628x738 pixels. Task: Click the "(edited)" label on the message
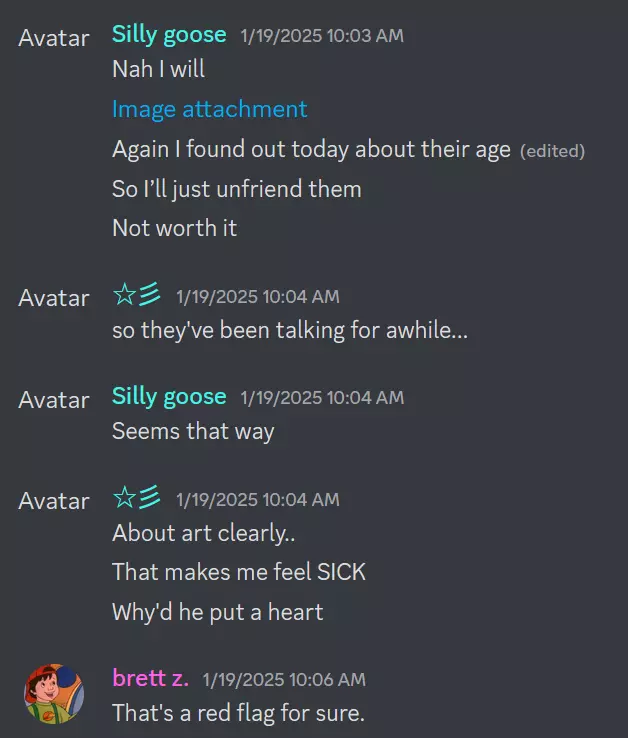point(552,151)
